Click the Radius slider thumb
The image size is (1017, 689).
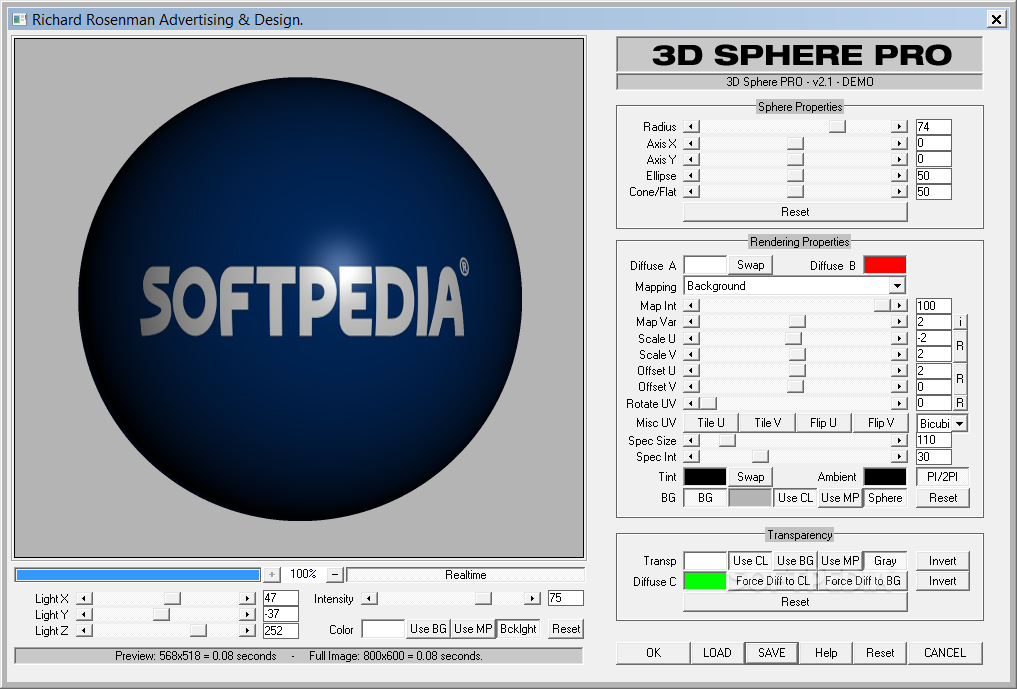pos(837,127)
